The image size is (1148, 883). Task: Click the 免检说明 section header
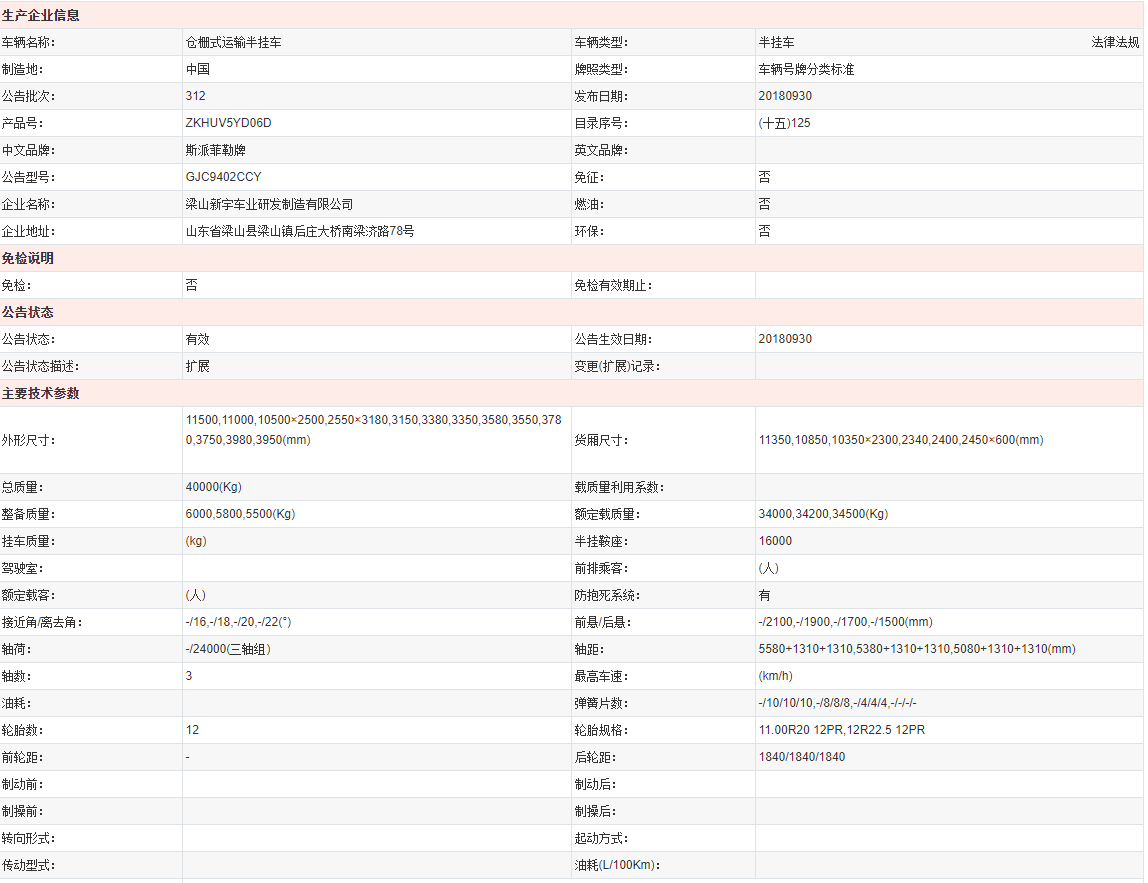[x=28, y=259]
